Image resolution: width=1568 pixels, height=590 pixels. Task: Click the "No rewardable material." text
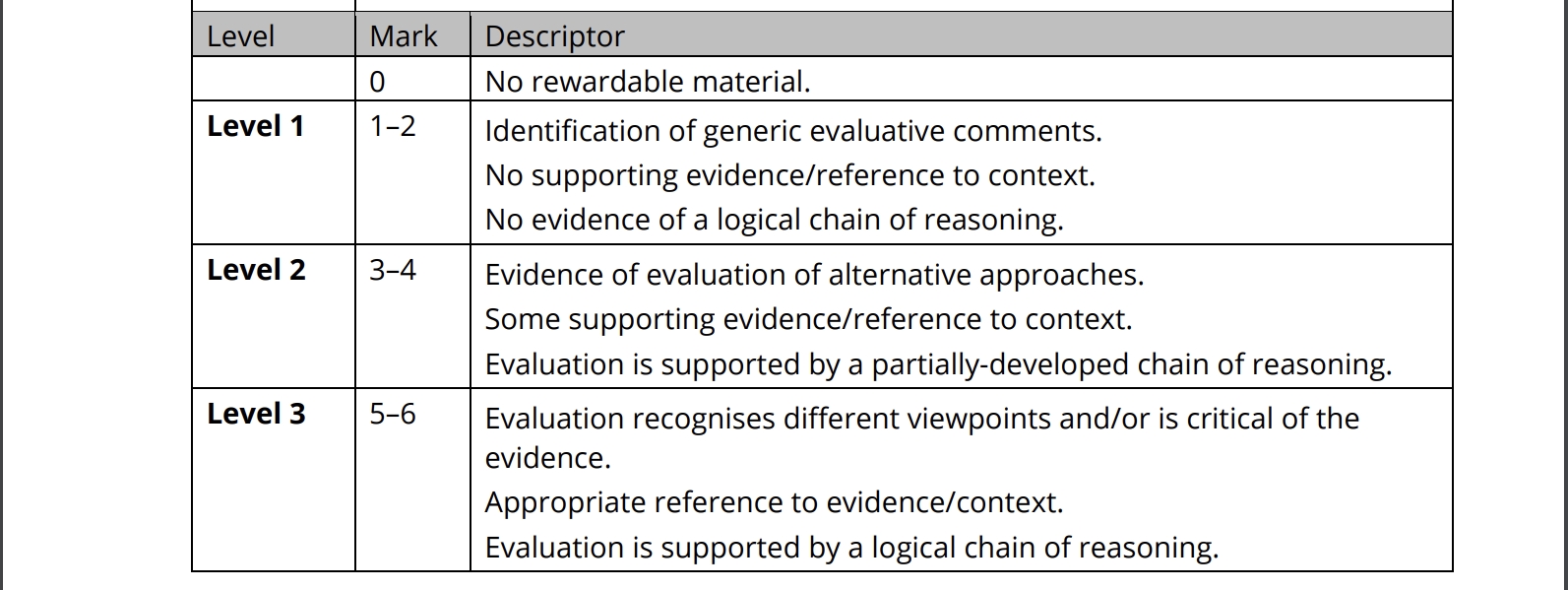pyautogui.click(x=648, y=82)
